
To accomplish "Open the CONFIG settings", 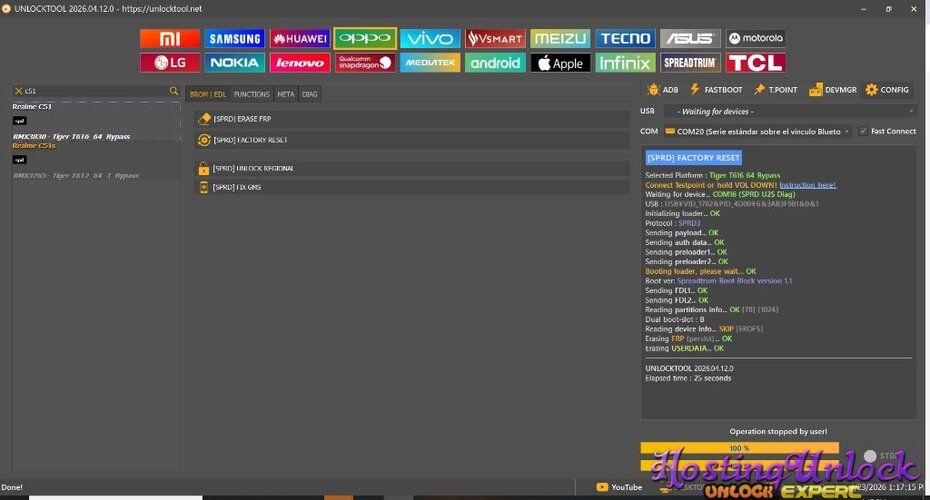I will [x=887, y=90].
